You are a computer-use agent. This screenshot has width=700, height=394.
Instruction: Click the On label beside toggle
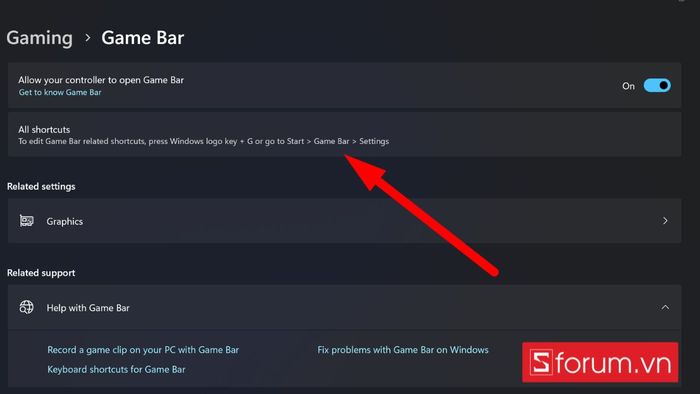pos(628,86)
